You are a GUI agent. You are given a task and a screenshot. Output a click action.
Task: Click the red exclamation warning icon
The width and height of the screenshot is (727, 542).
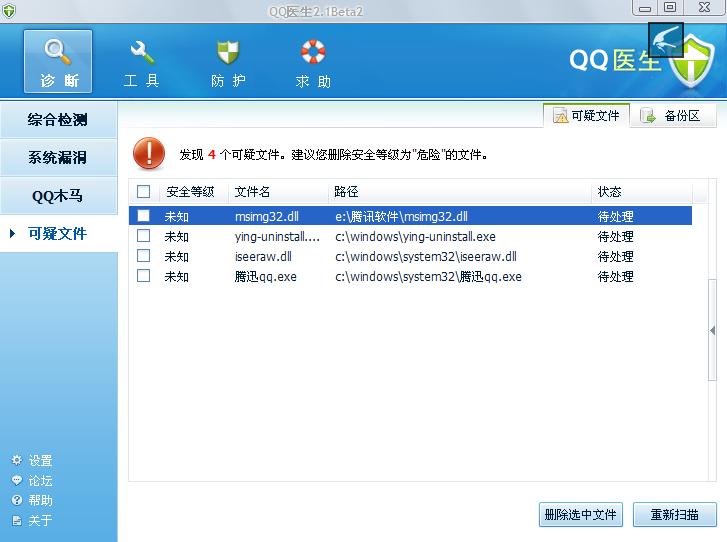tap(149, 153)
